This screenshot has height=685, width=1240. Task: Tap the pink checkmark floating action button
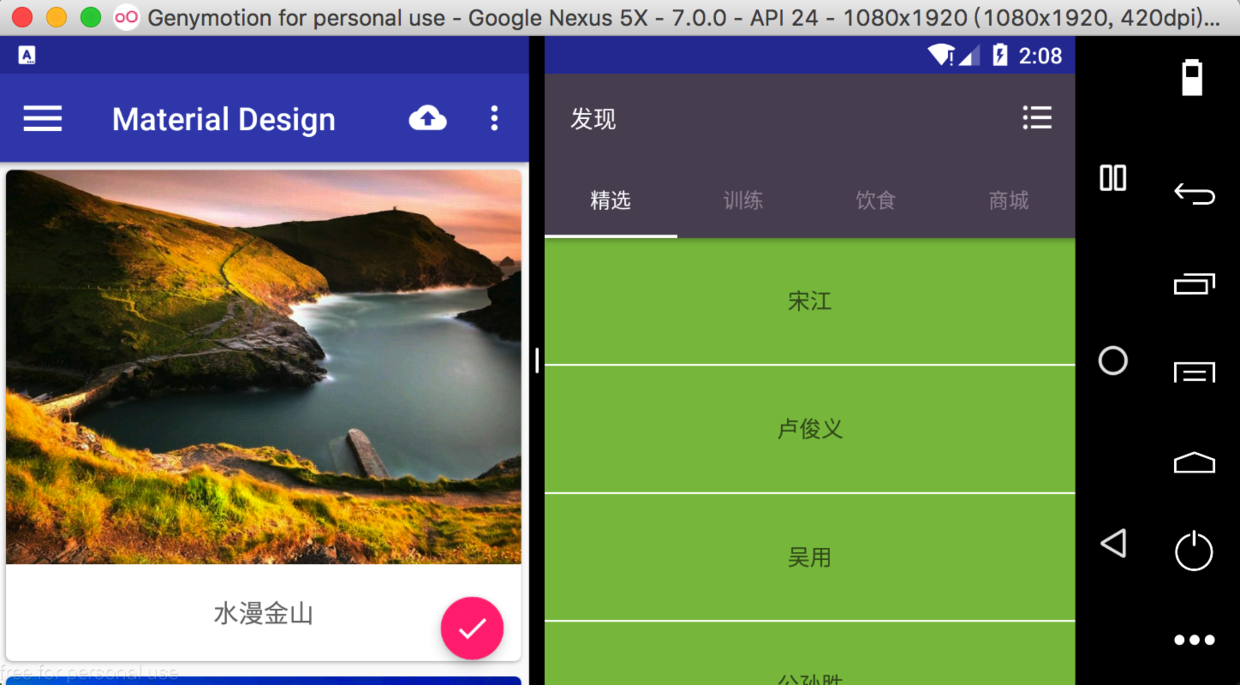click(472, 628)
